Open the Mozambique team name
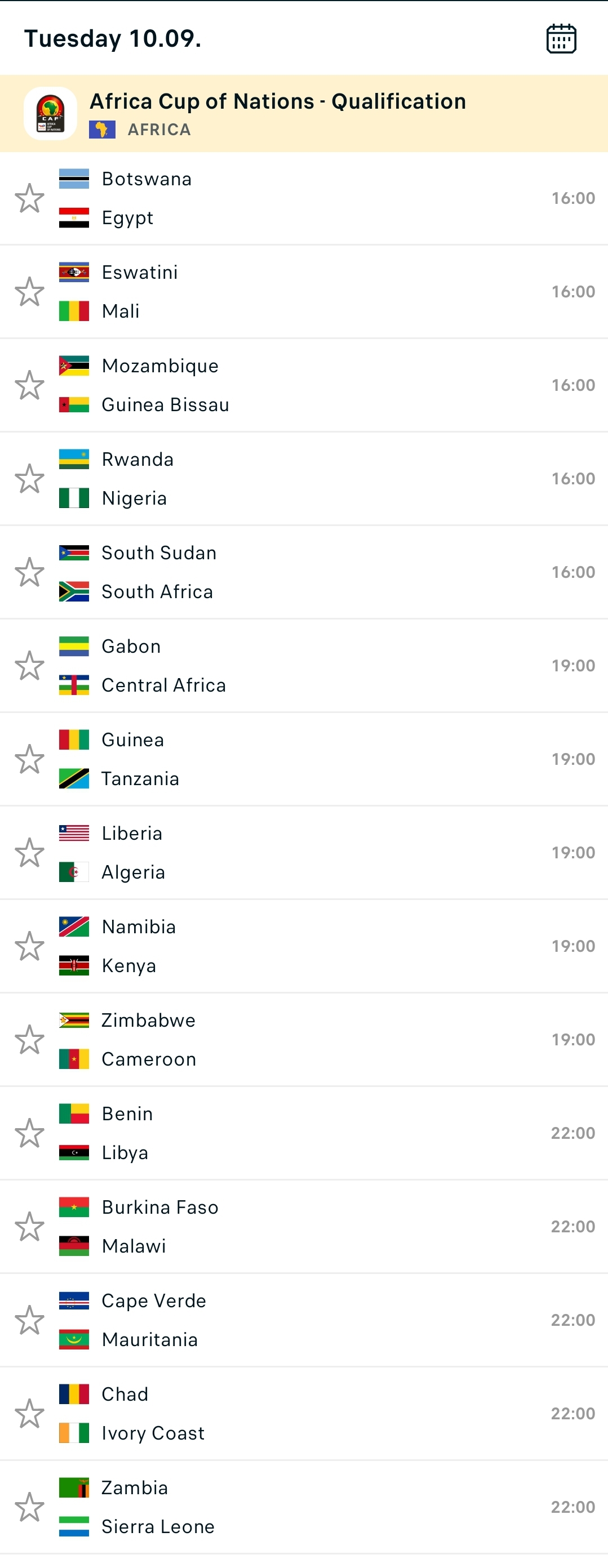The width and height of the screenshot is (608, 1568). pos(159,366)
